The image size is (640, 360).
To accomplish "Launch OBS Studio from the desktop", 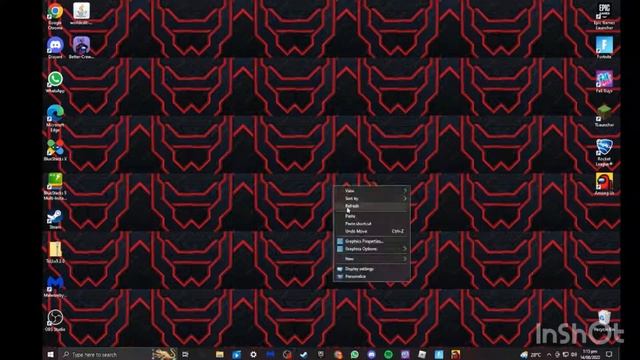I will coord(55,320).
